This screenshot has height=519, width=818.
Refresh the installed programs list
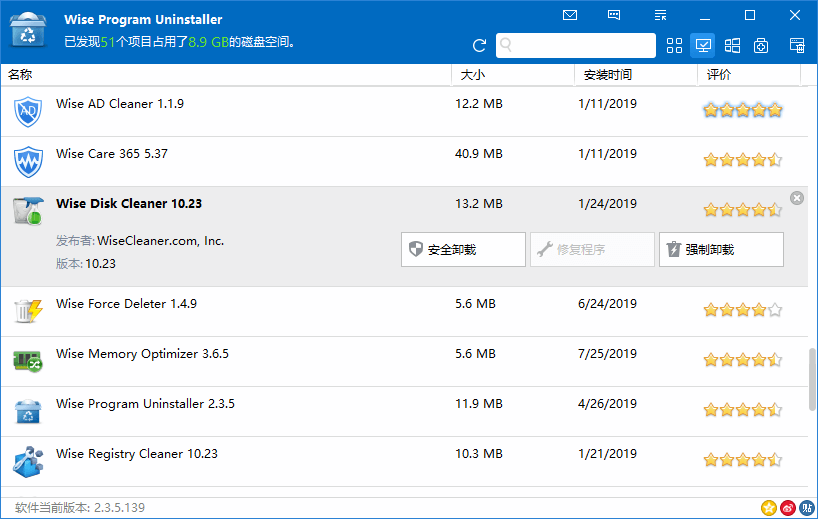click(x=479, y=45)
